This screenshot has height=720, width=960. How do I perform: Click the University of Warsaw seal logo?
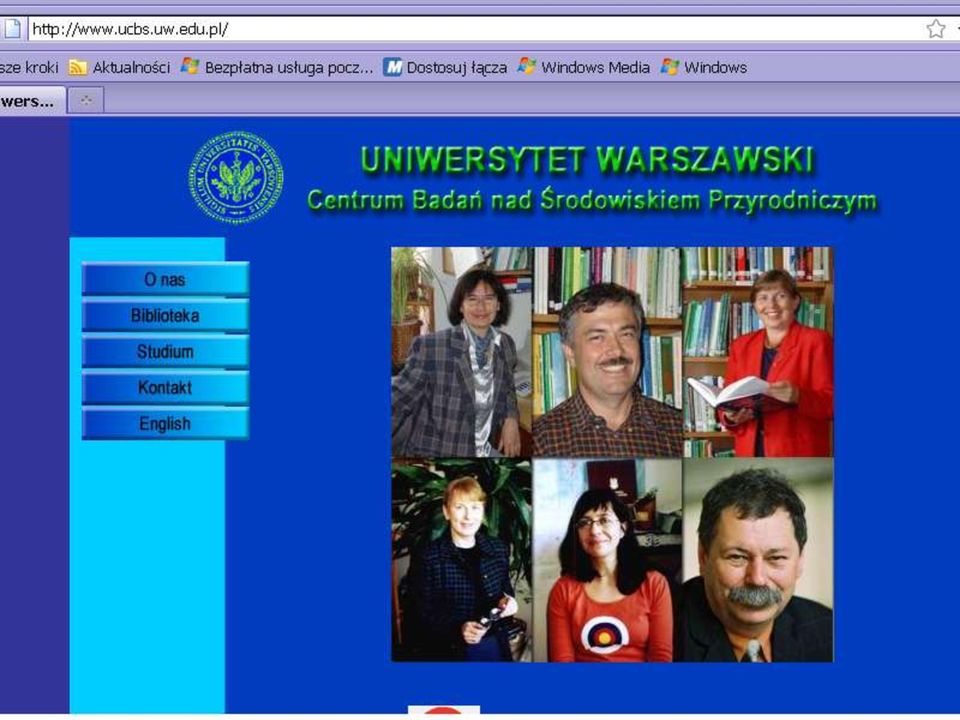236,177
